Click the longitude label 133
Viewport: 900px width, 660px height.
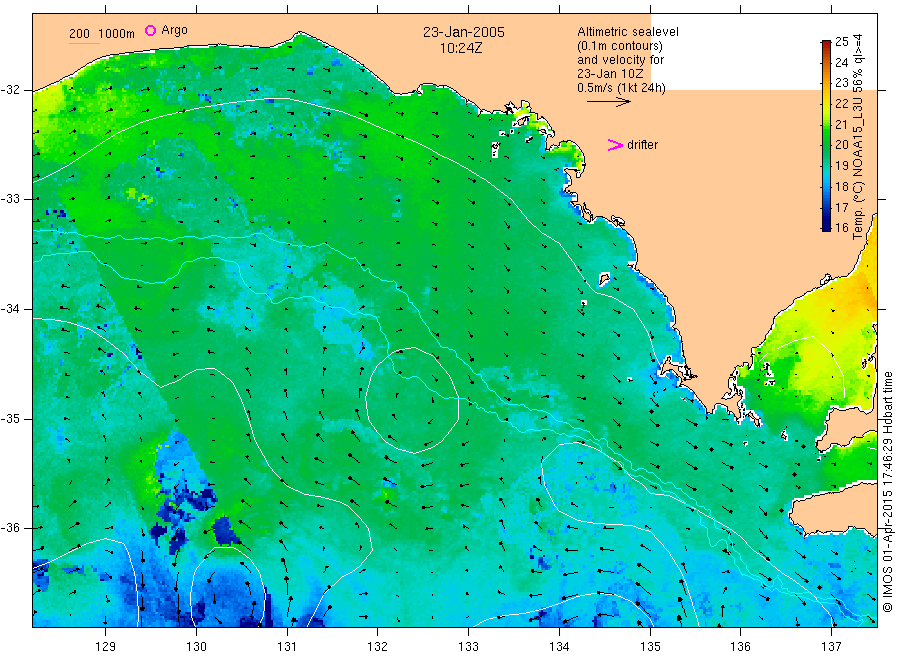[x=468, y=647]
